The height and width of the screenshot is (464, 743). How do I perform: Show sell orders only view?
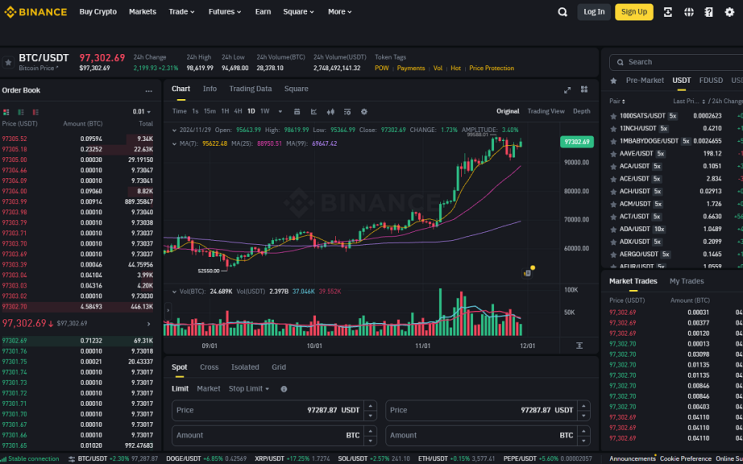pyautogui.click(x=36, y=112)
